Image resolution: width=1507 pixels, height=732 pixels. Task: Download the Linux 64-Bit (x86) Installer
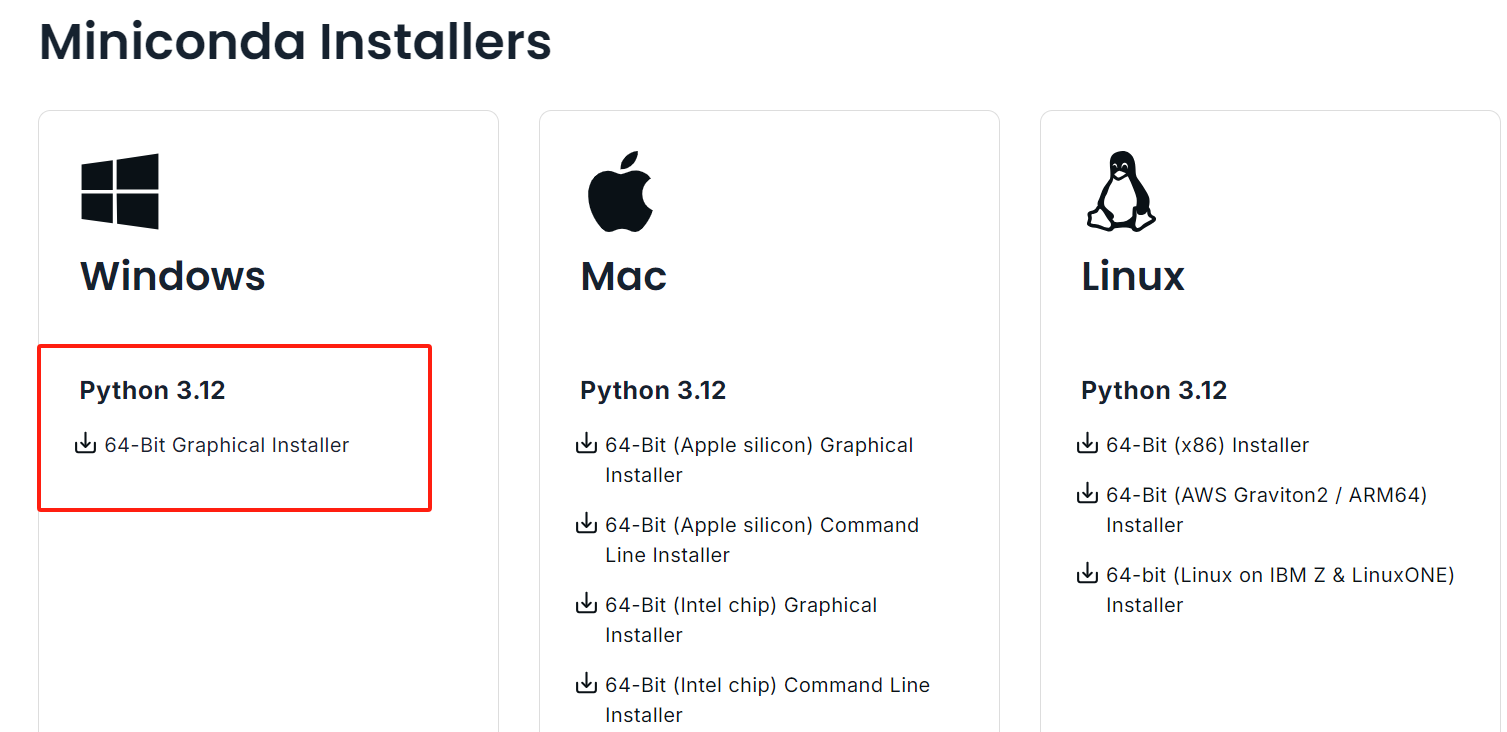coord(1207,445)
